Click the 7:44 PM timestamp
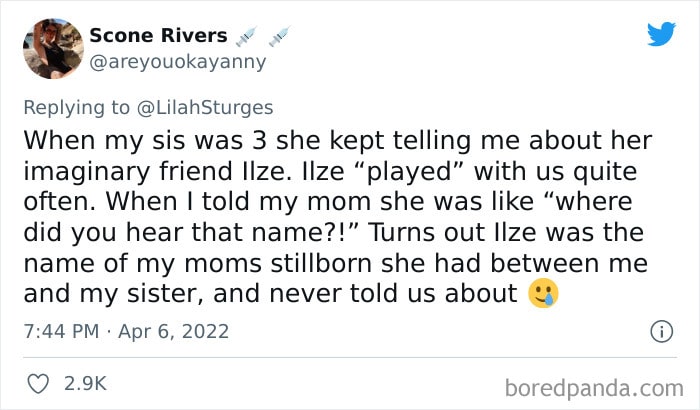The height and width of the screenshot is (410, 700). (x=61, y=331)
